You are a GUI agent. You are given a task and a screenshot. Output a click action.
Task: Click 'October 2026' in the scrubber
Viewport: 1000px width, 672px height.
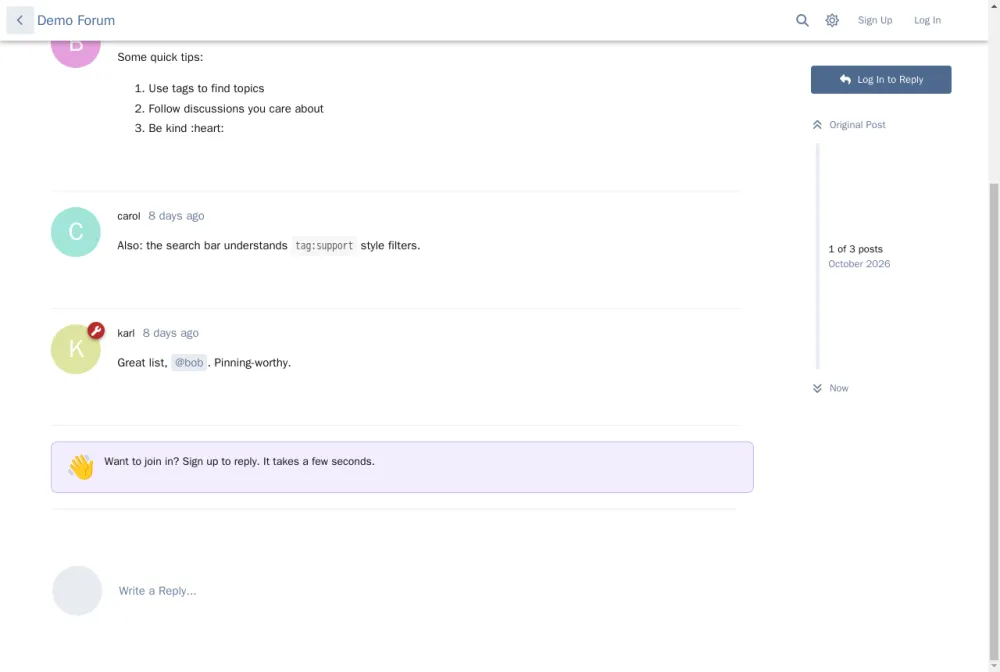click(x=859, y=264)
